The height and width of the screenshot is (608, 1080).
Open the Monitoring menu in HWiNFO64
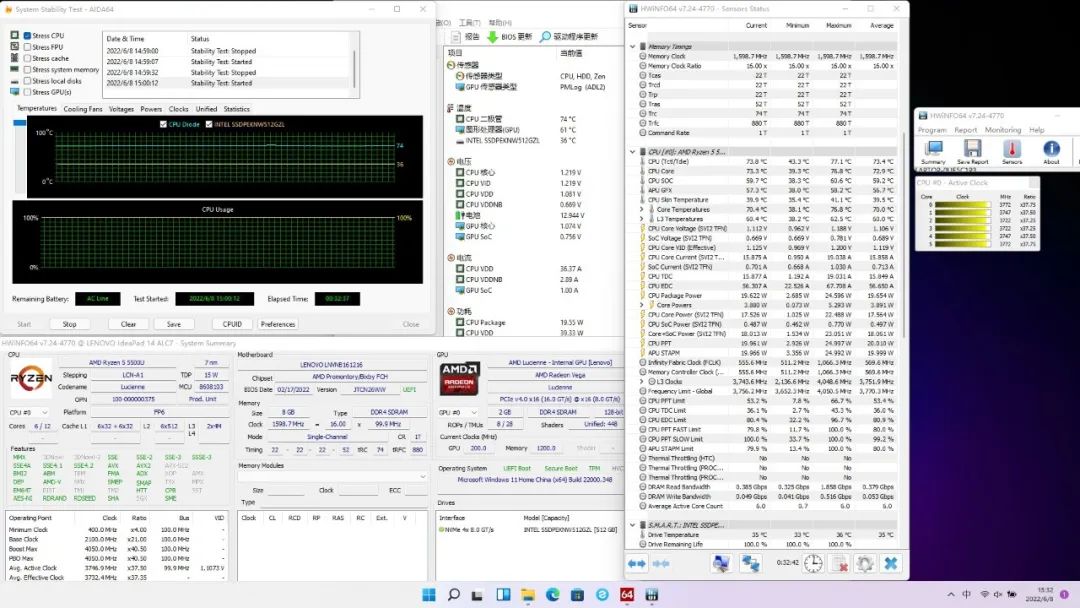pos(1002,130)
